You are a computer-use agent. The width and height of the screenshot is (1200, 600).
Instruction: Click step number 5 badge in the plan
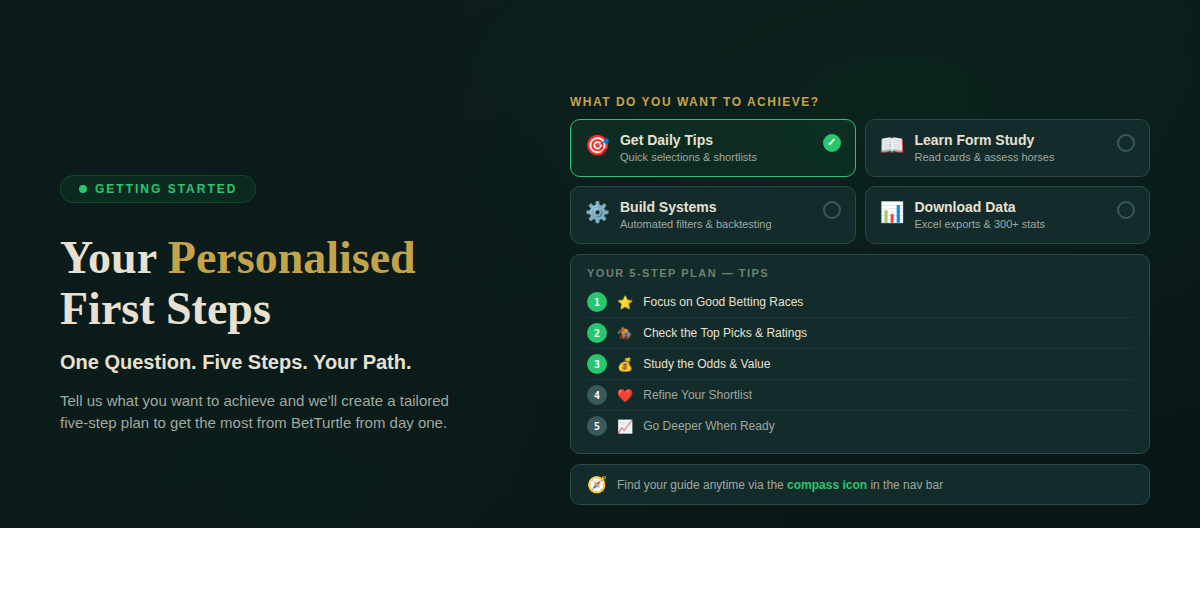point(597,425)
